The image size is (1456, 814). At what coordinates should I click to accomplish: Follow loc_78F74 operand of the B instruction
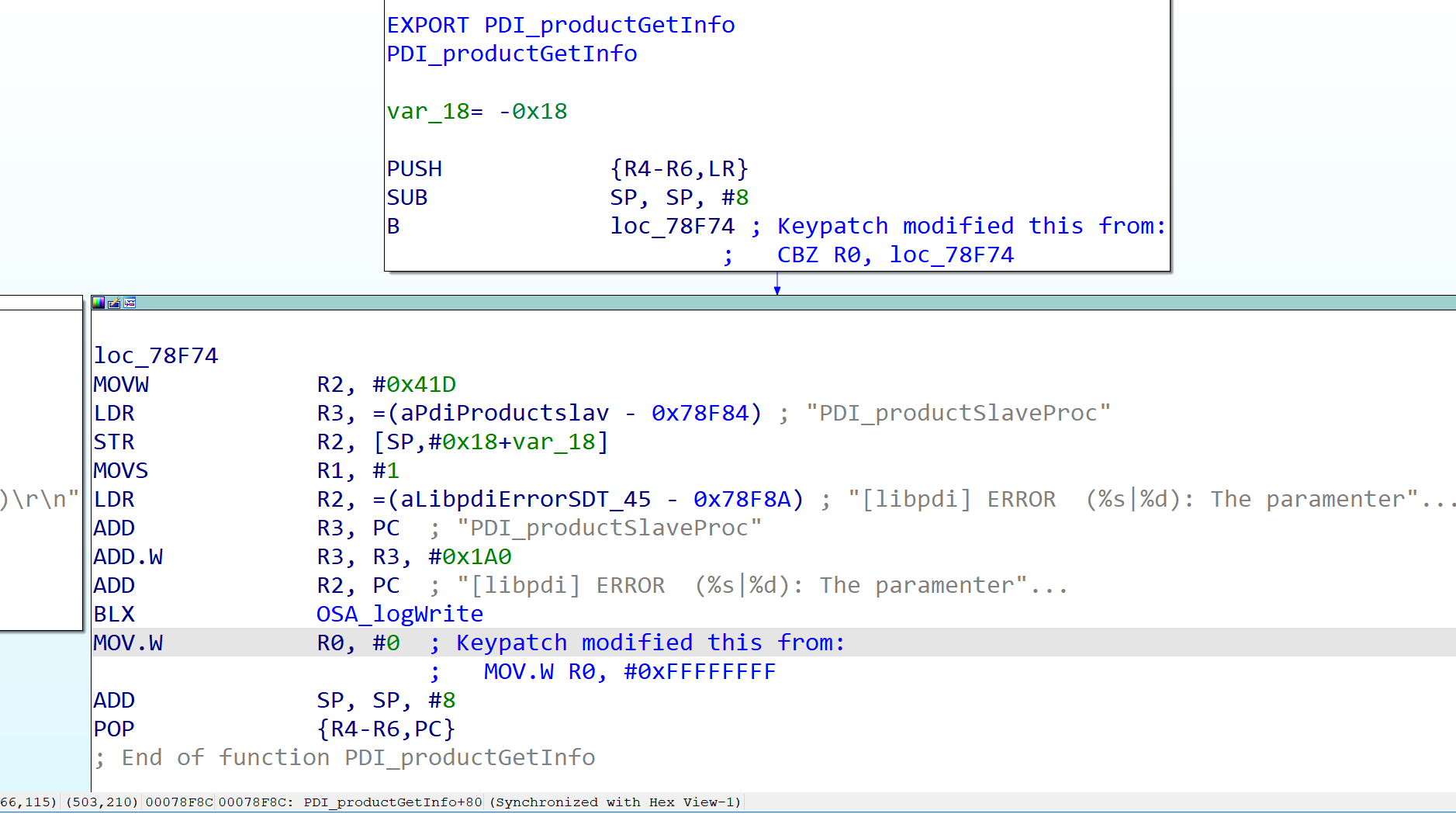pos(672,226)
